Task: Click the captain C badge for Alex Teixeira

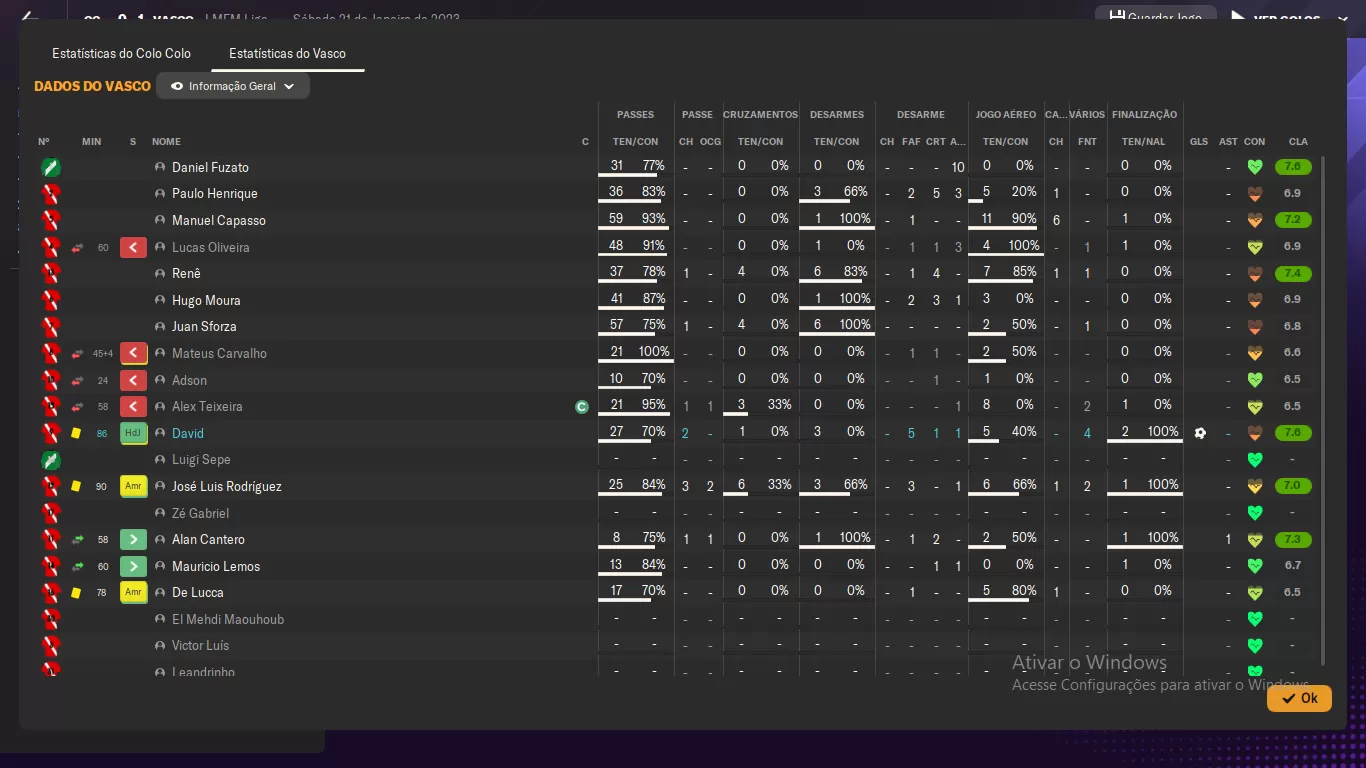Action: (x=582, y=407)
